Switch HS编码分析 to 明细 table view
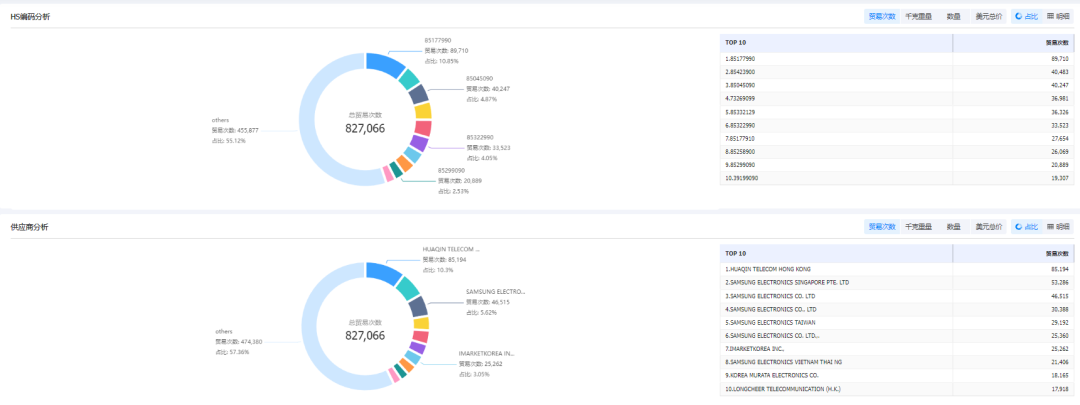The height and width of the screenshot is (405, 1080). point(1057,17)
